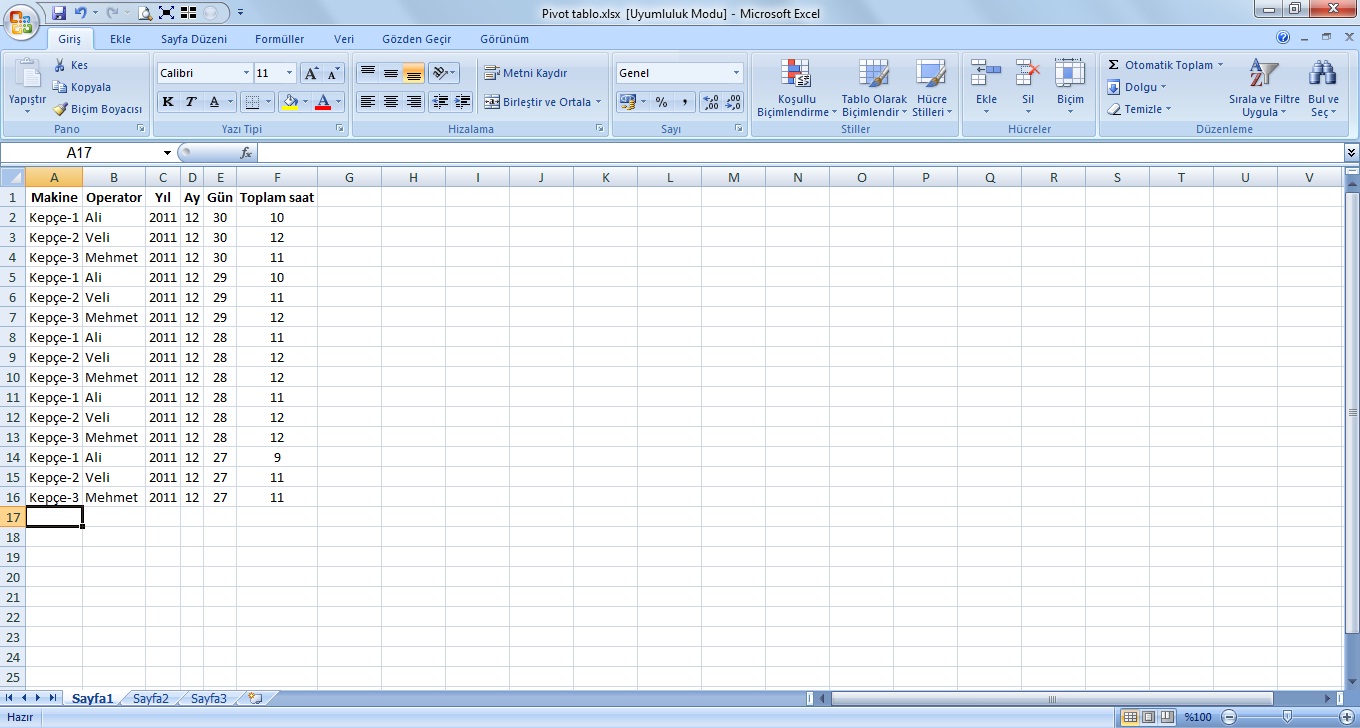The height and width of the screenshot is (728, 1360).
Task: Toggle center text alignment
Action: point(391,101)
